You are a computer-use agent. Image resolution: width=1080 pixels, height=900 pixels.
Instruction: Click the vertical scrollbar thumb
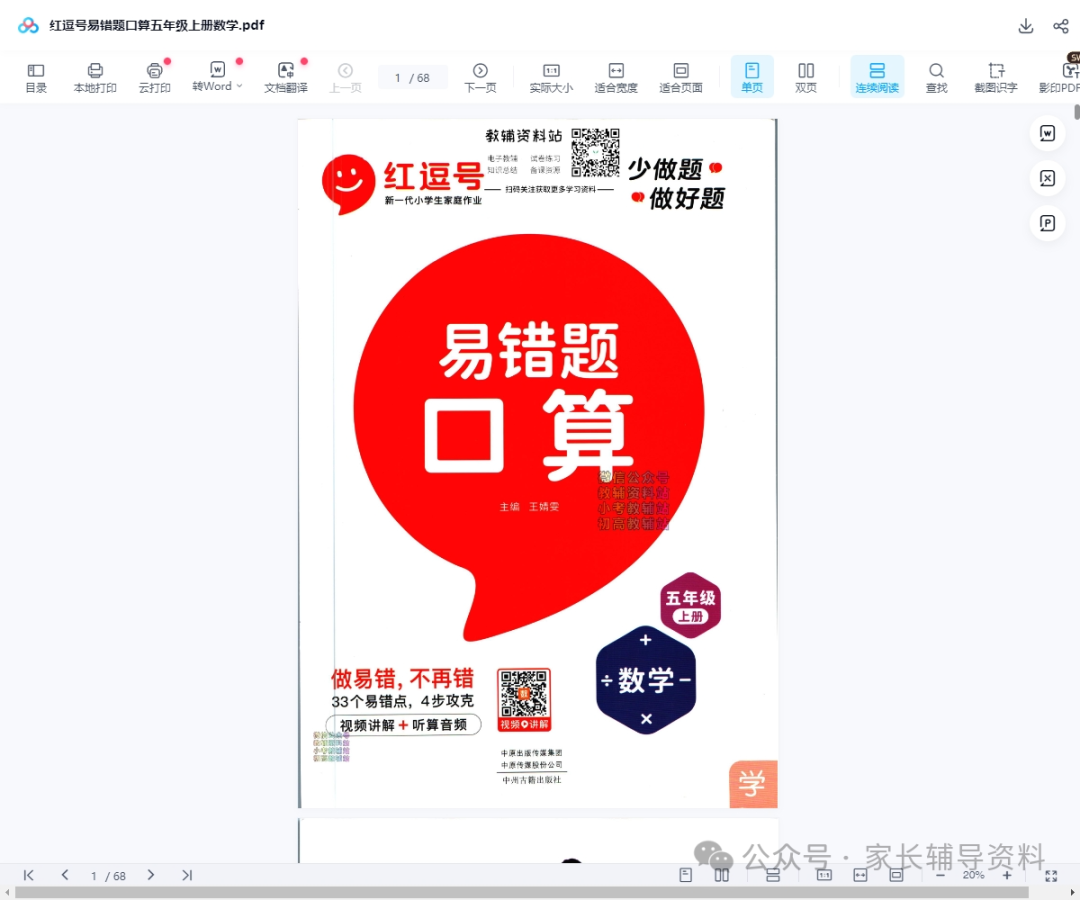coord(1076,112)
